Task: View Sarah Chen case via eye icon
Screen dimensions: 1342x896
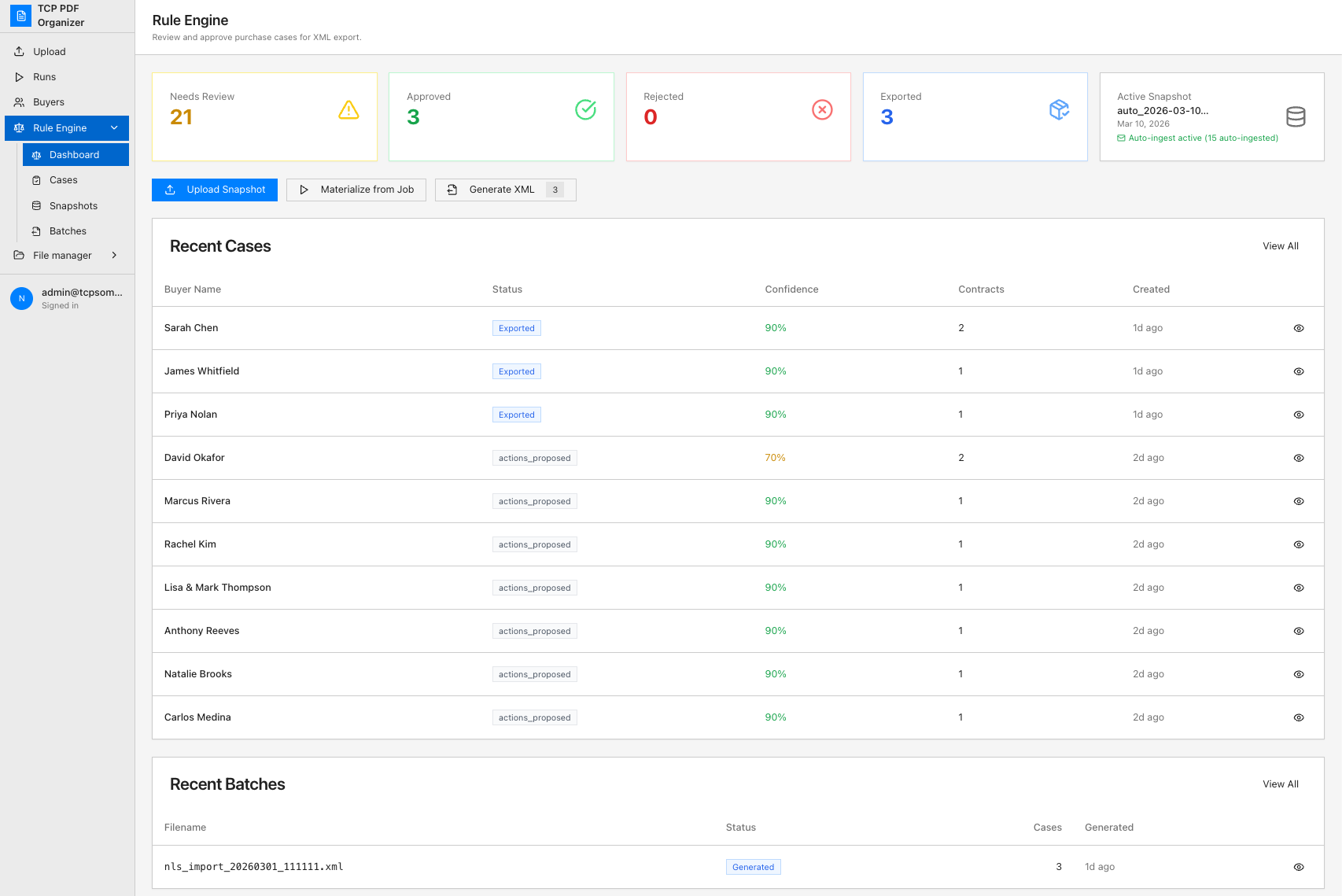Action: (x=1299, y=329)
